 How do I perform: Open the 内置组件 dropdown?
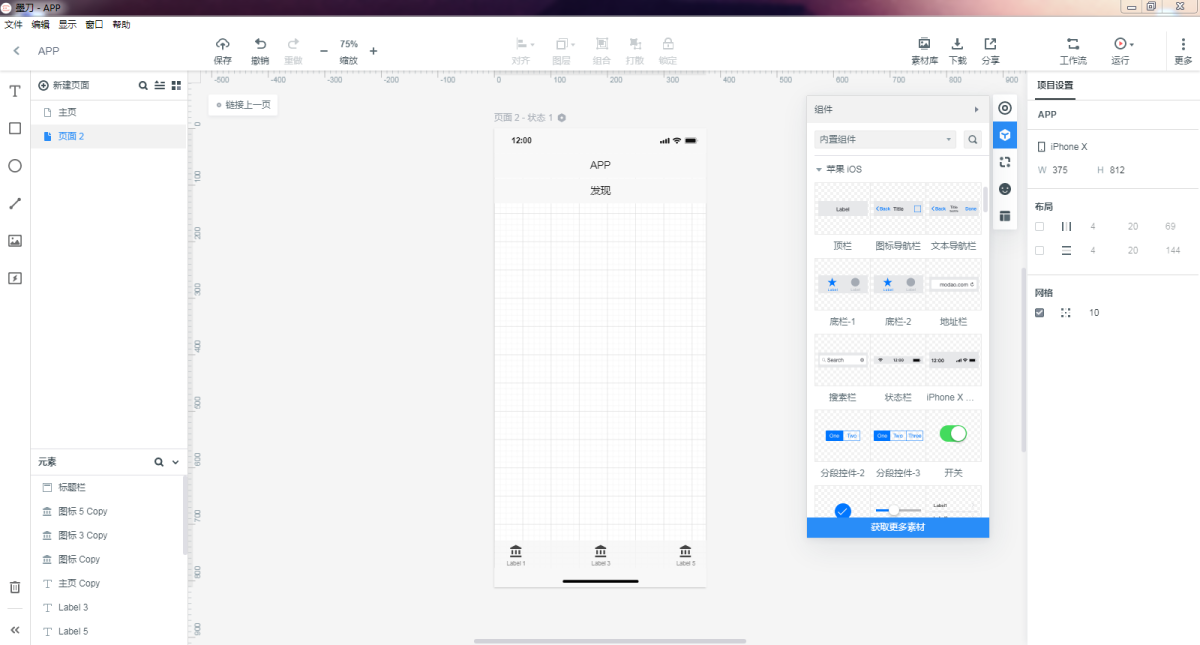tap(886, 140)
